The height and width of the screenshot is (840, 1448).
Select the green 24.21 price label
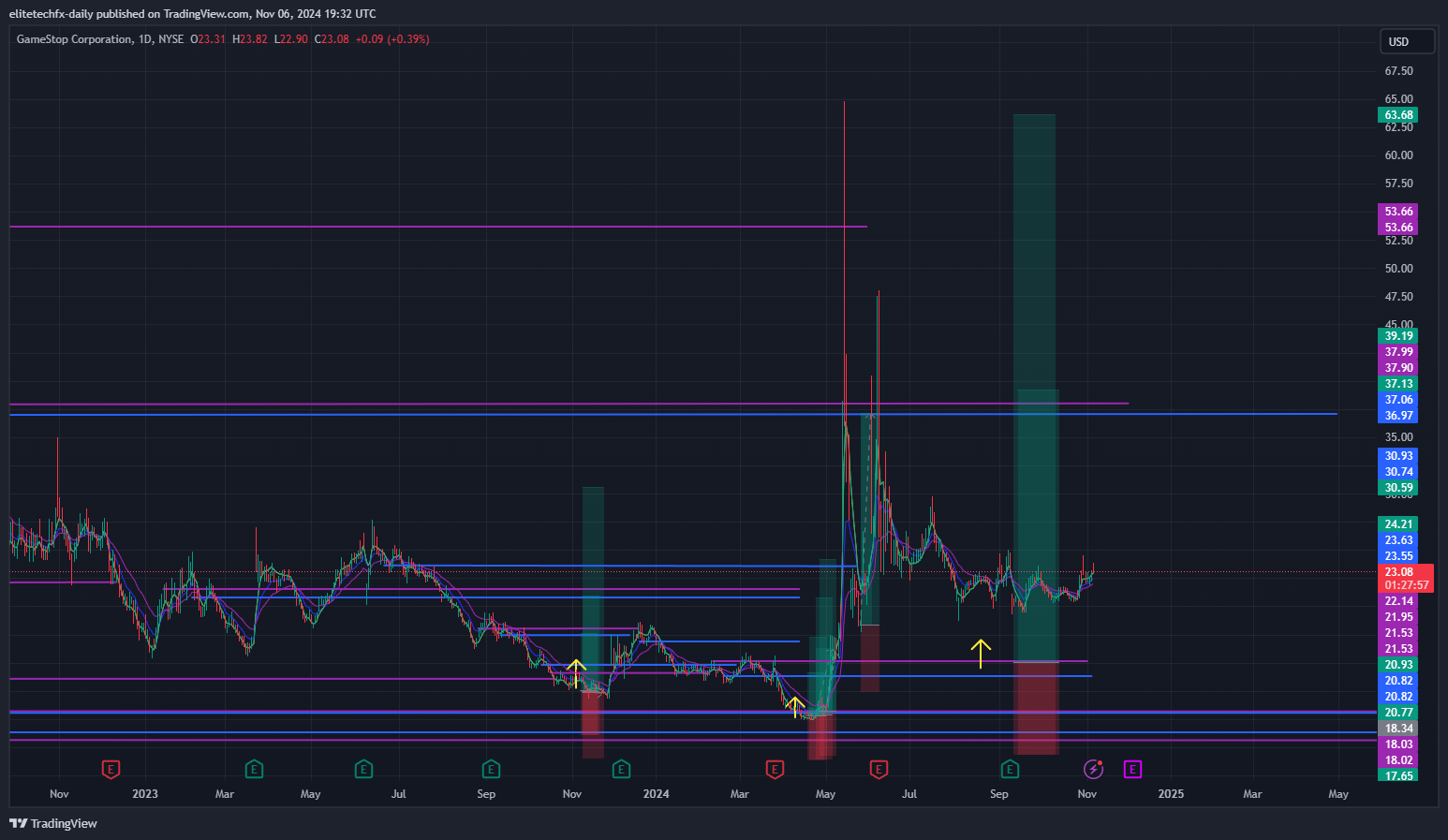[x=1397, y=524]
